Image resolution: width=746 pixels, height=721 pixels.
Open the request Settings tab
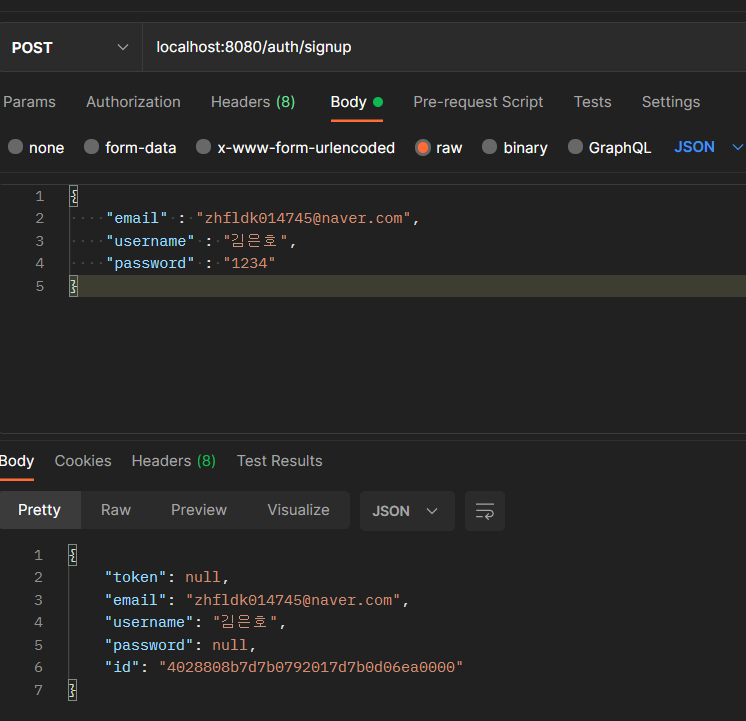671,102
